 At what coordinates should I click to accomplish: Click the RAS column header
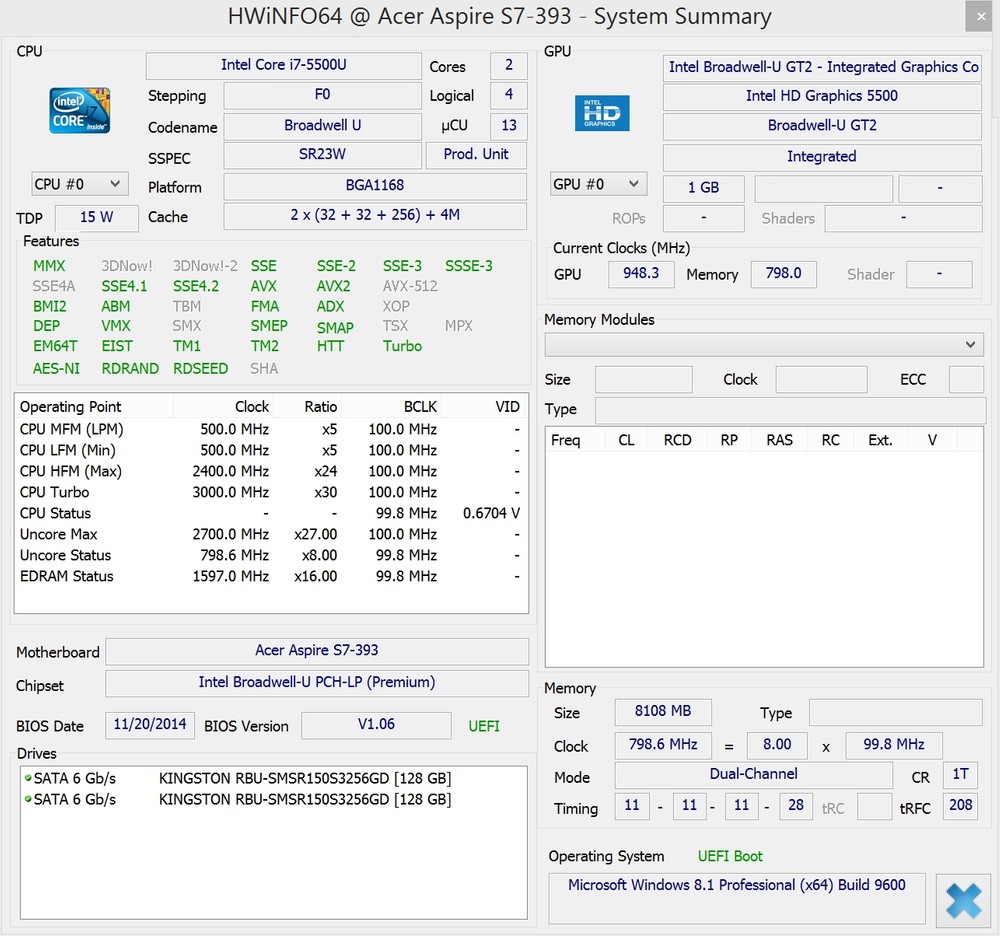pos(779,440)
